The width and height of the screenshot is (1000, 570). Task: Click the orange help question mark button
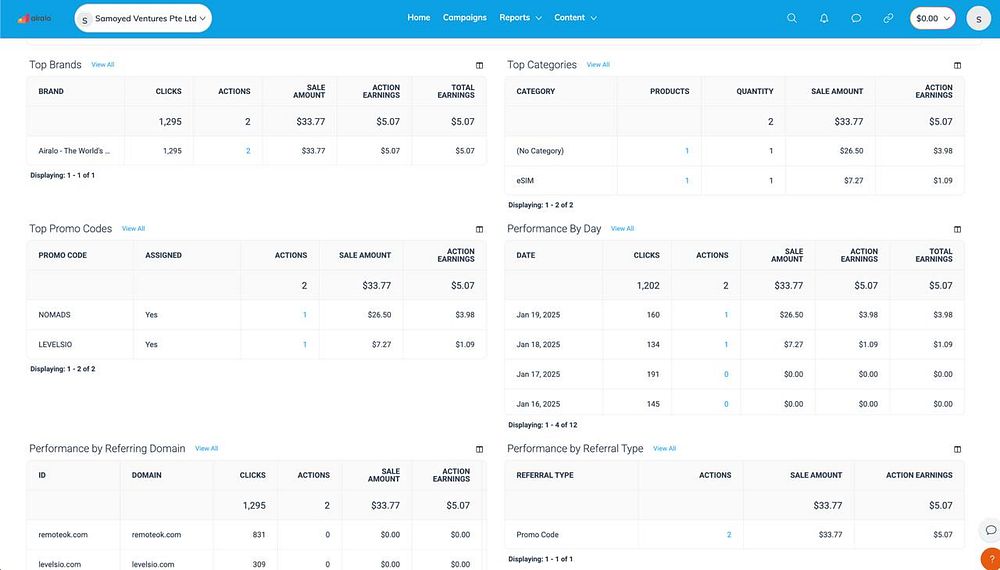[990, 559]
